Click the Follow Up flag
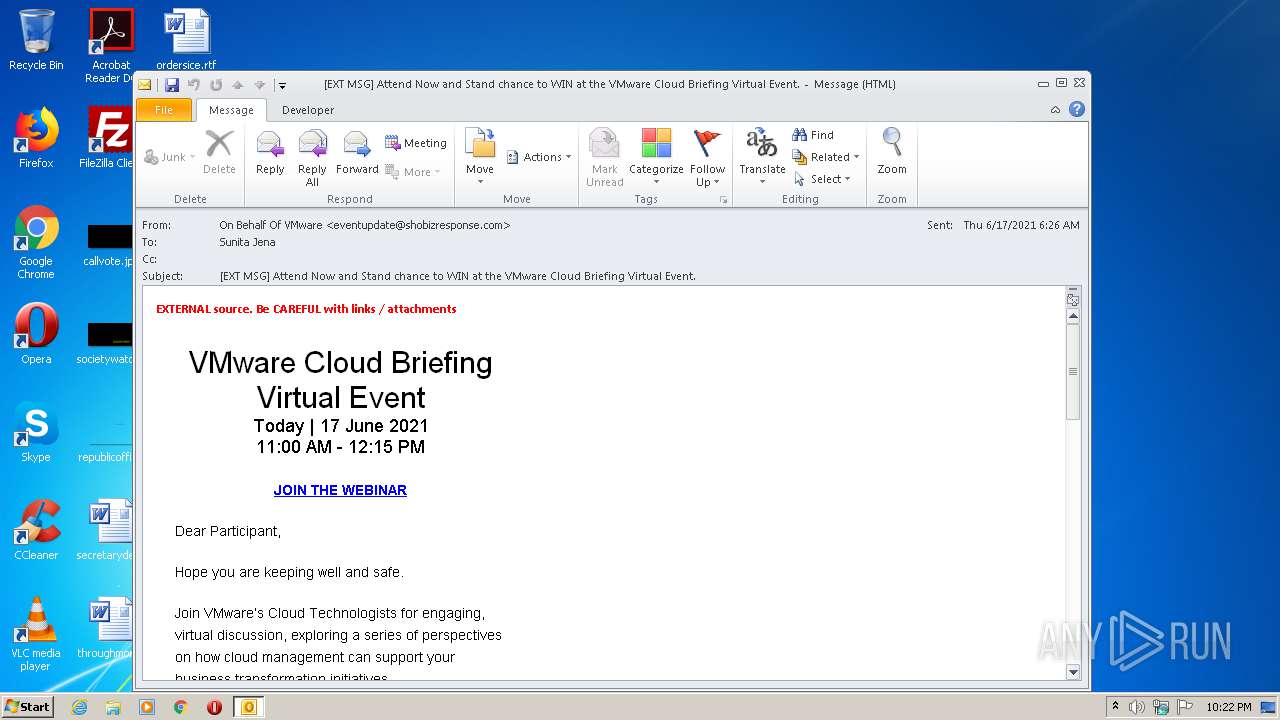Image resolution: width=1280 pixels, height=720 pixels. click(x=707, y=158)
